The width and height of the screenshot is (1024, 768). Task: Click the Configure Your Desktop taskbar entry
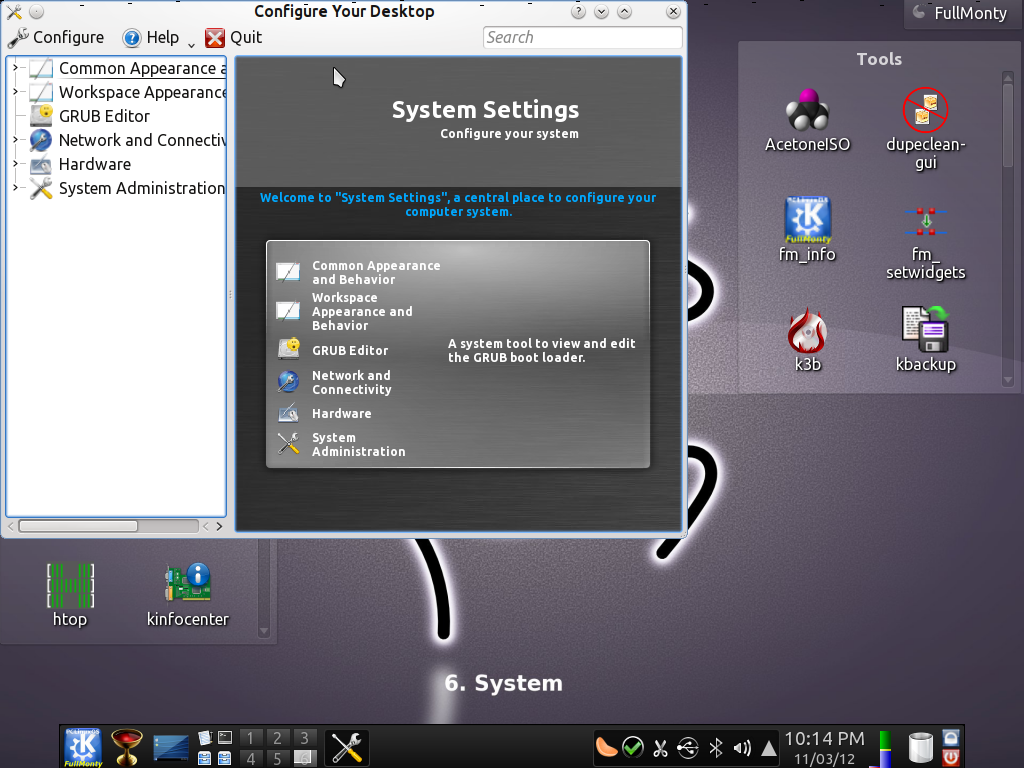[346, 747]
